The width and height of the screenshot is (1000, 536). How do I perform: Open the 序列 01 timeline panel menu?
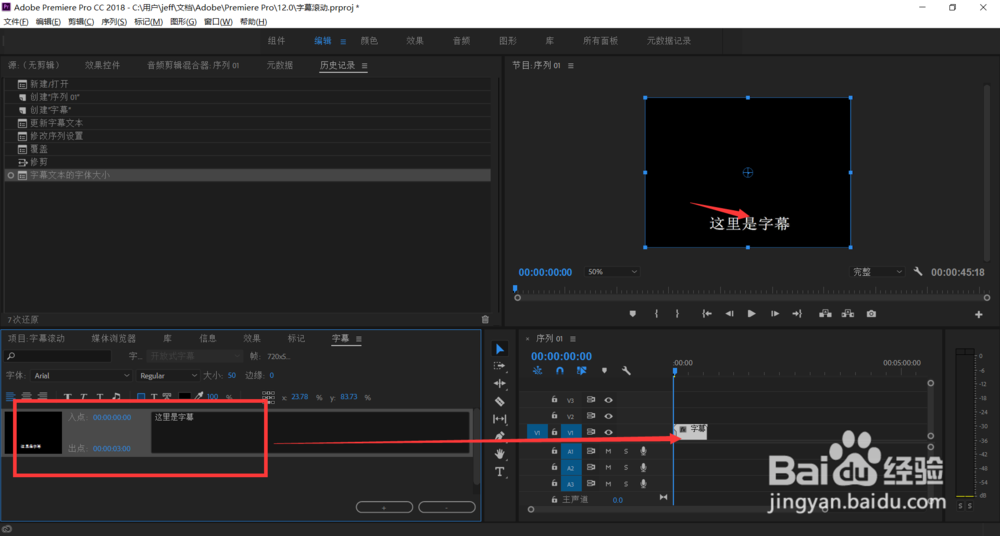coord(573,339)
